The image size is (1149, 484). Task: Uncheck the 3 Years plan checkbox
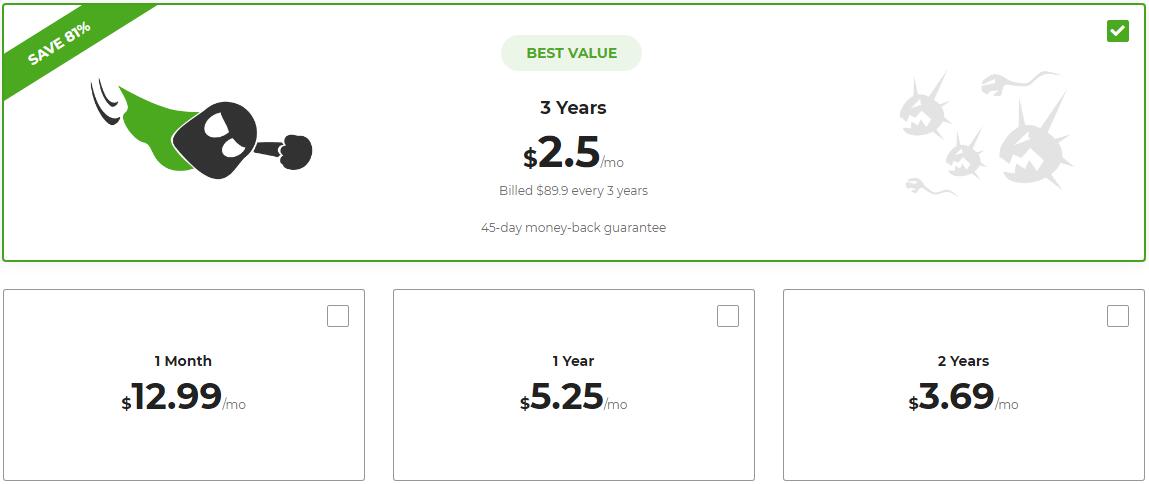(x=1117, y=31)
